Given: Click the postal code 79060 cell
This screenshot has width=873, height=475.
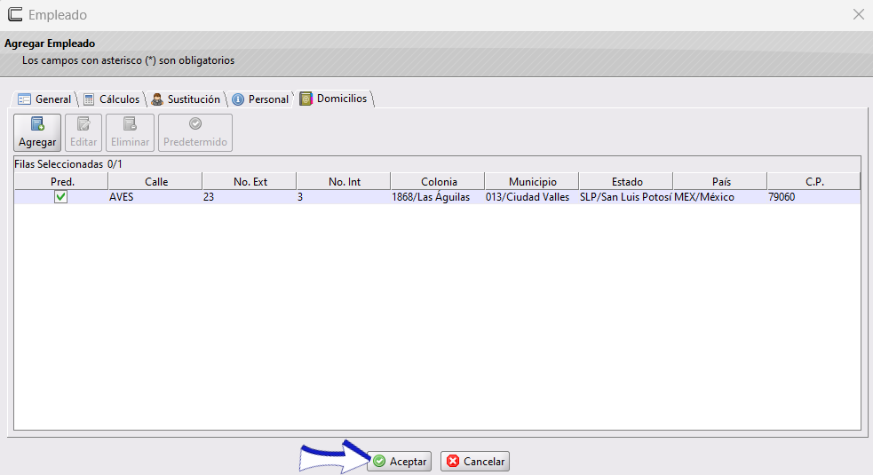Looking at the screenshot, I should point(813,197).
